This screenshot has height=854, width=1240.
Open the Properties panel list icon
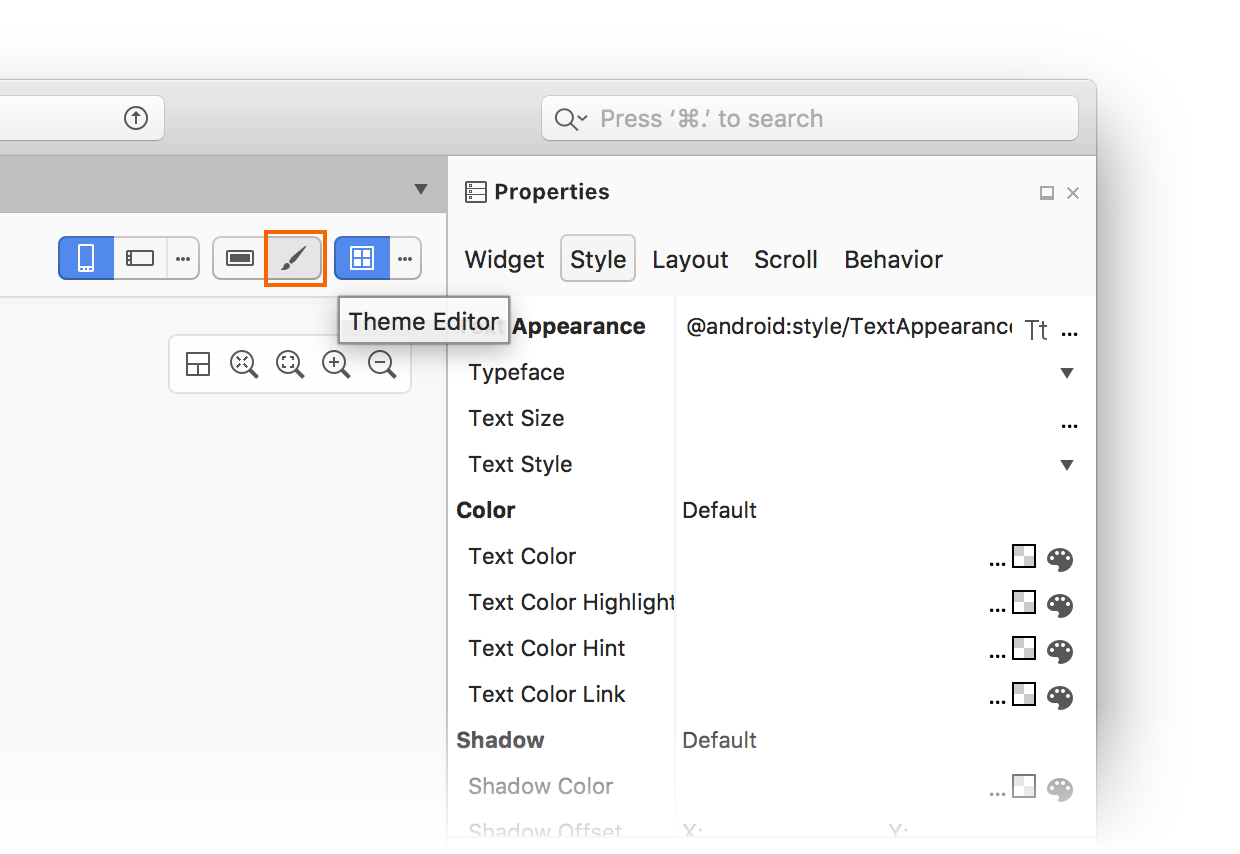pos(477,191)
